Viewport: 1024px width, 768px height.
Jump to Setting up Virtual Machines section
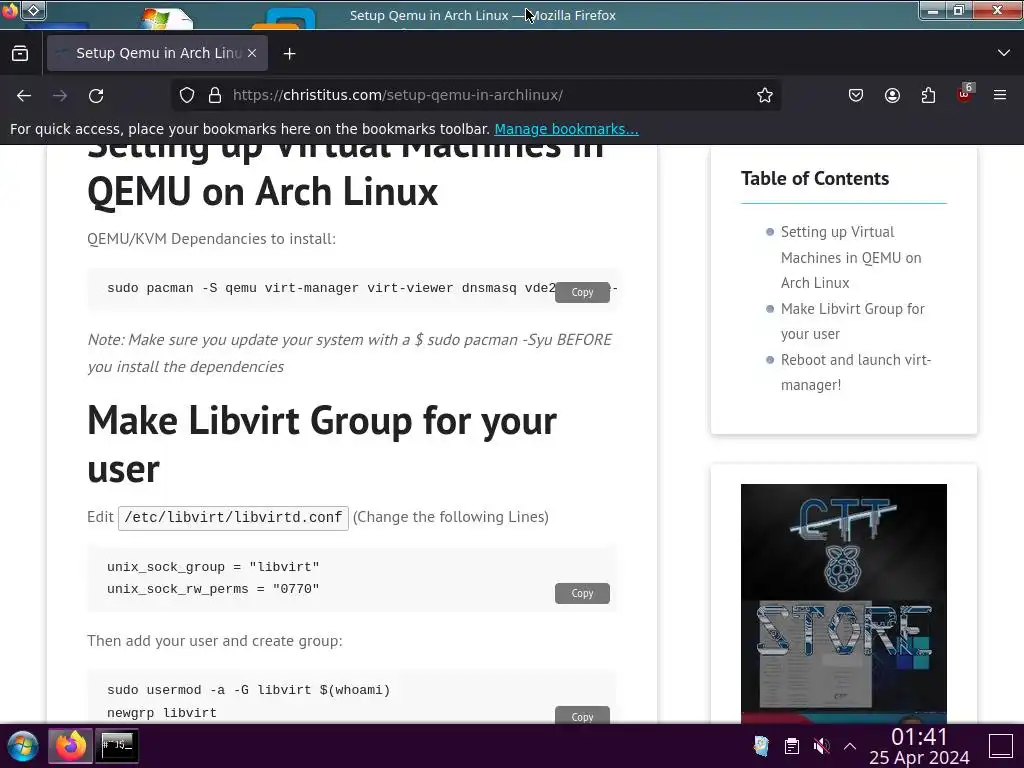pos(850,257)
